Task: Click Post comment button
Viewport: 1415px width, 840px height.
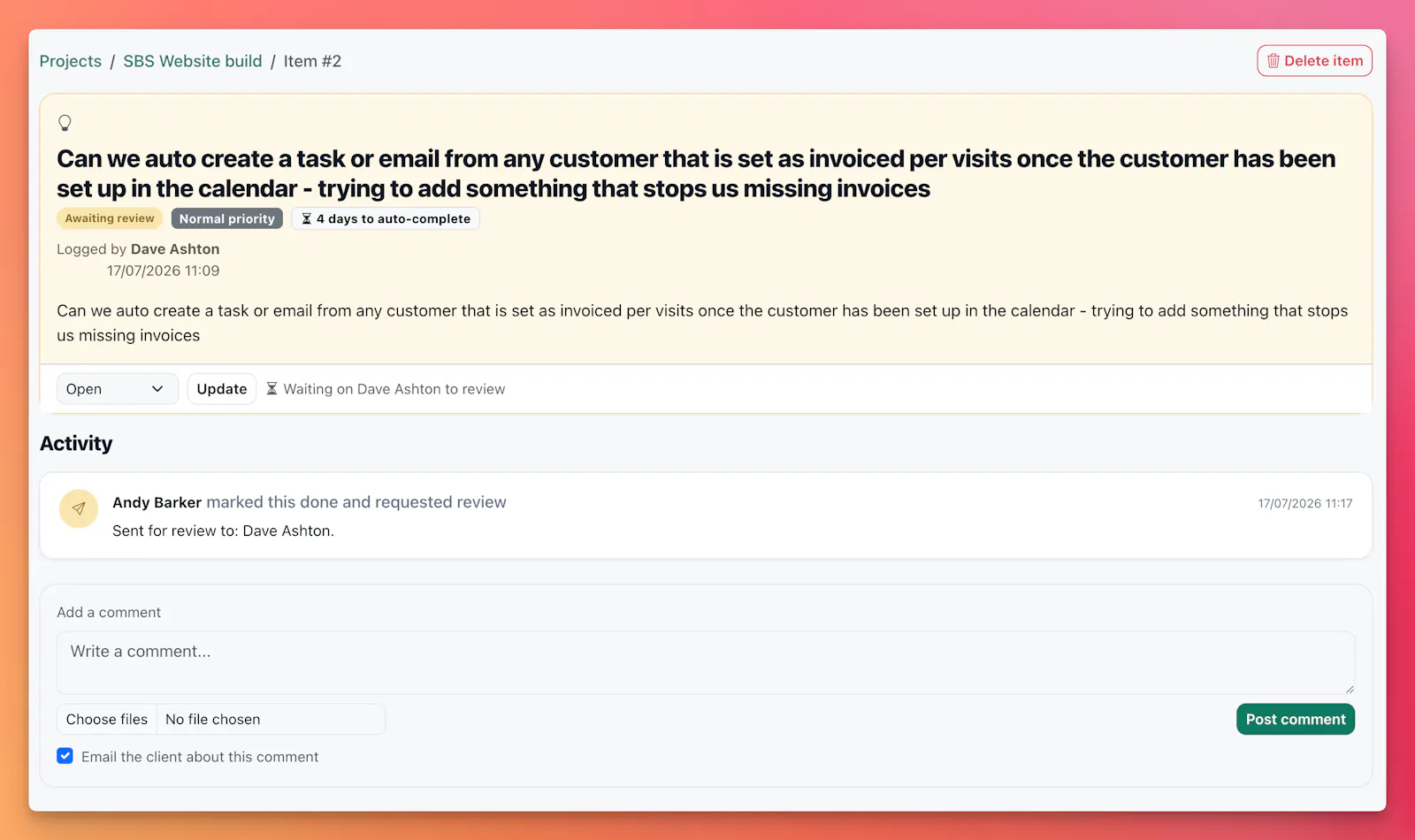Action: pyautogui.click(x=1296, y=719)
